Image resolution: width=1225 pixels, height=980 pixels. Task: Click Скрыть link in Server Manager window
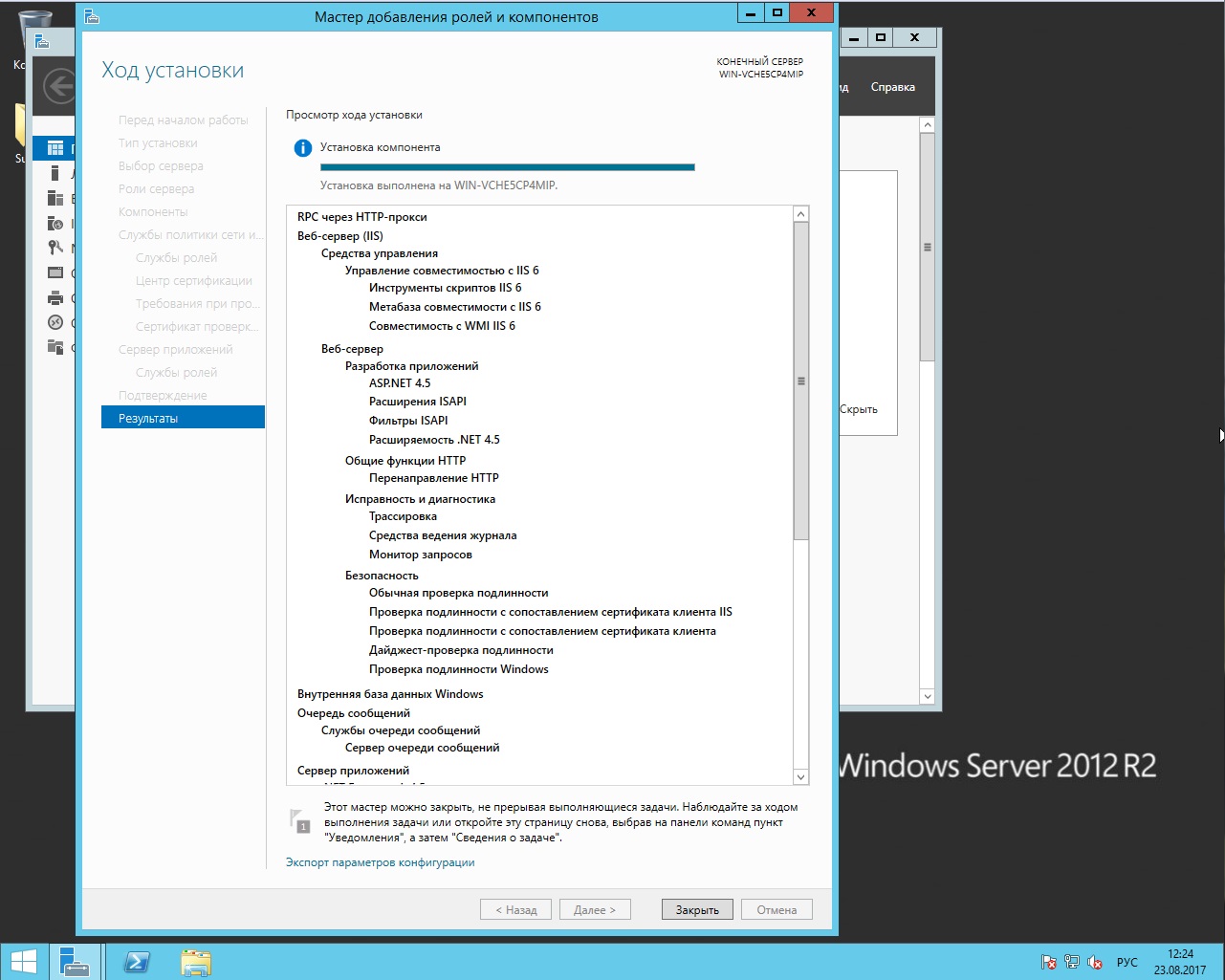(x=859, y=409)
